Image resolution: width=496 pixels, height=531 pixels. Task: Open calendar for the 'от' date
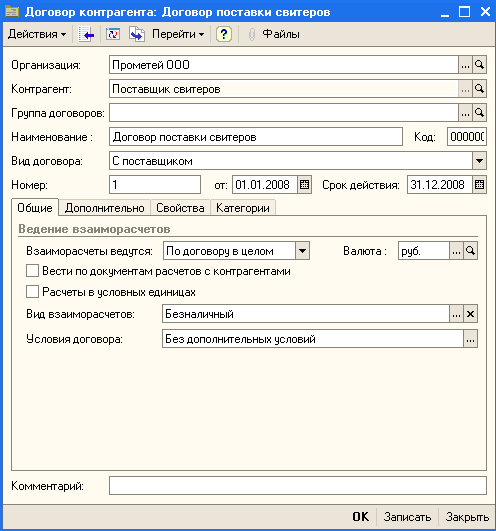304,185
